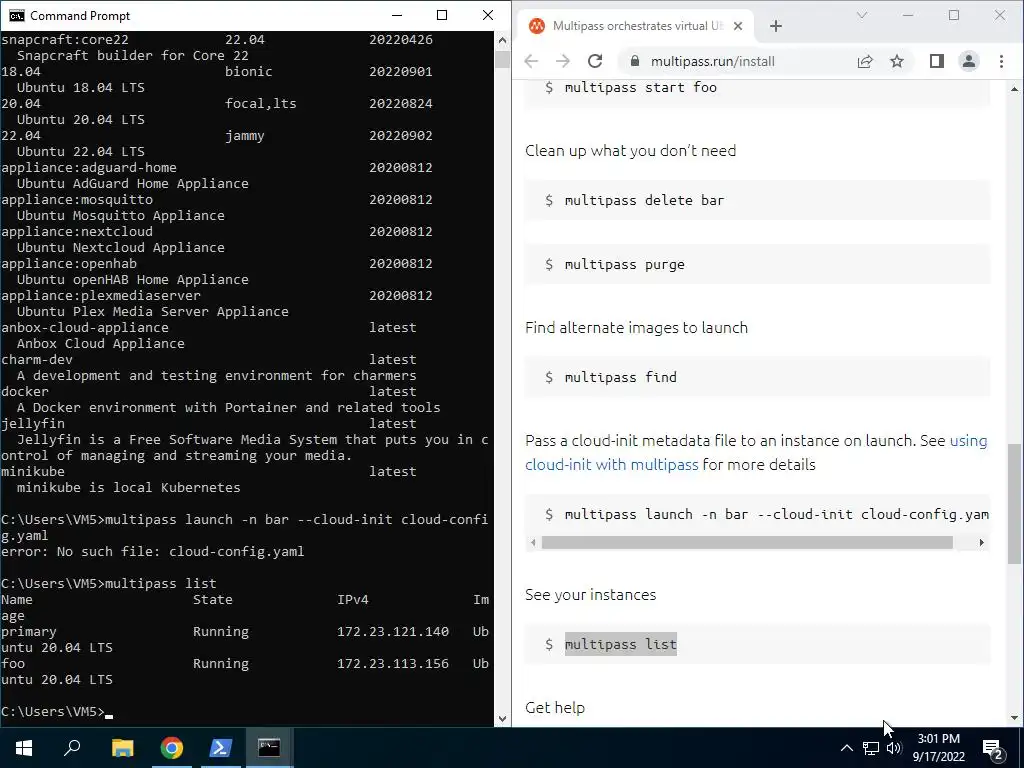Click 'Get help' heading

point(555,708)
